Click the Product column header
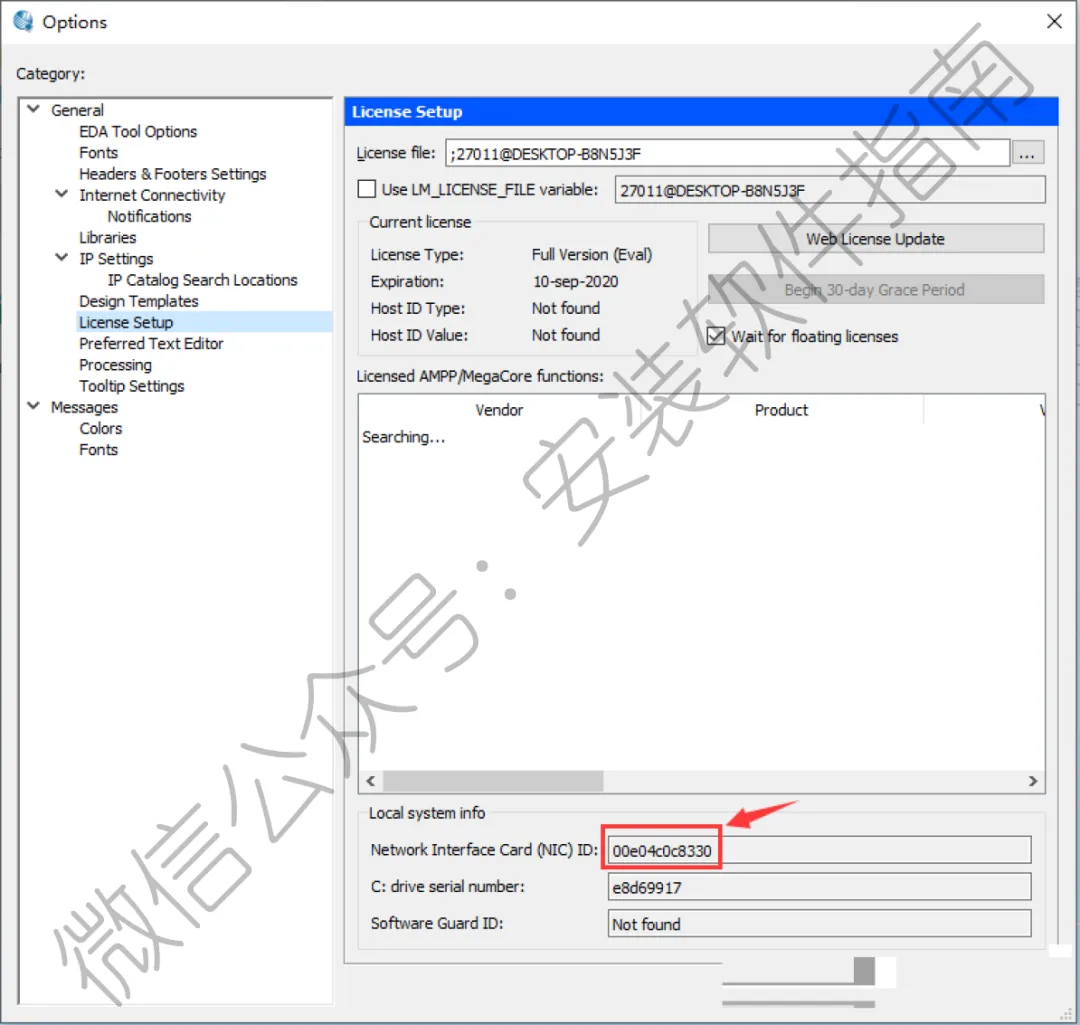Viewport: 1080px width, 1025px height. pyautogui.click(x=781, y=410)
